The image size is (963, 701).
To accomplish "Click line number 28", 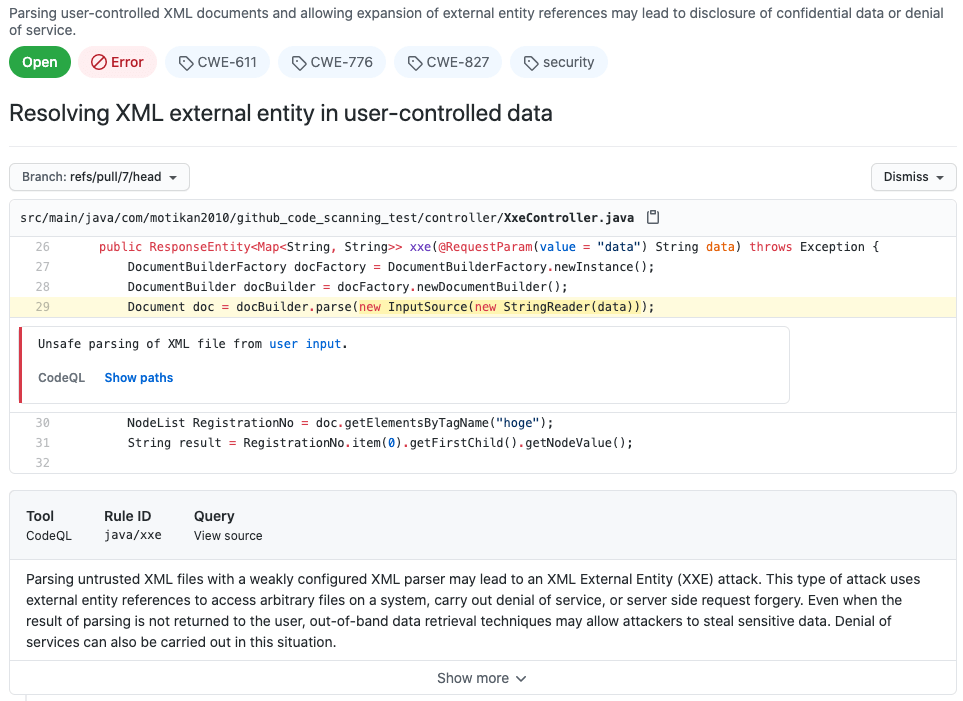I will (42, 286).
